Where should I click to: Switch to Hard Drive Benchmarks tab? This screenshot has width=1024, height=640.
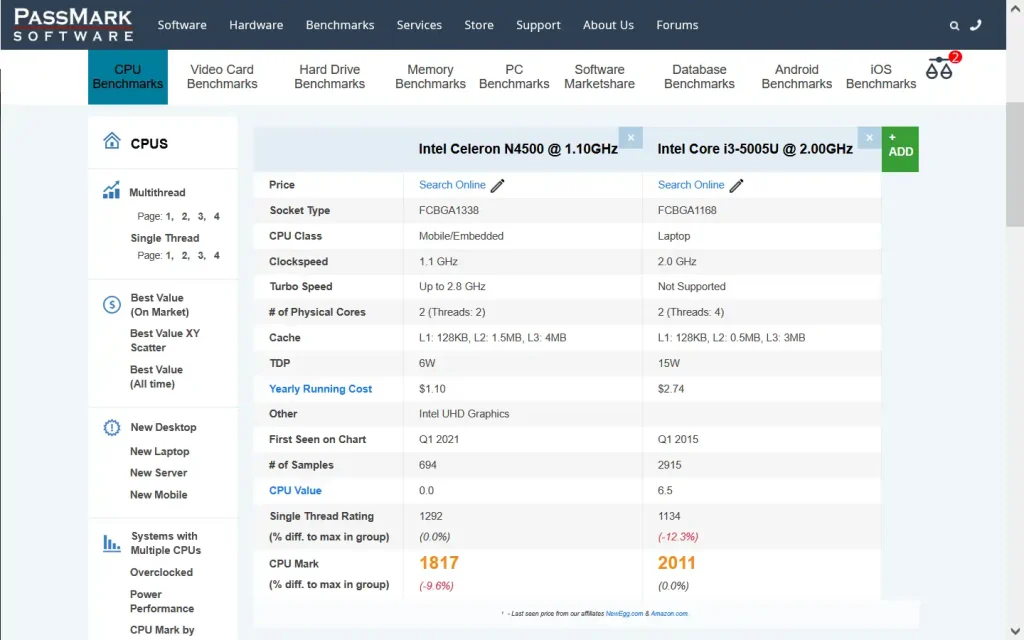pos(329,77)
